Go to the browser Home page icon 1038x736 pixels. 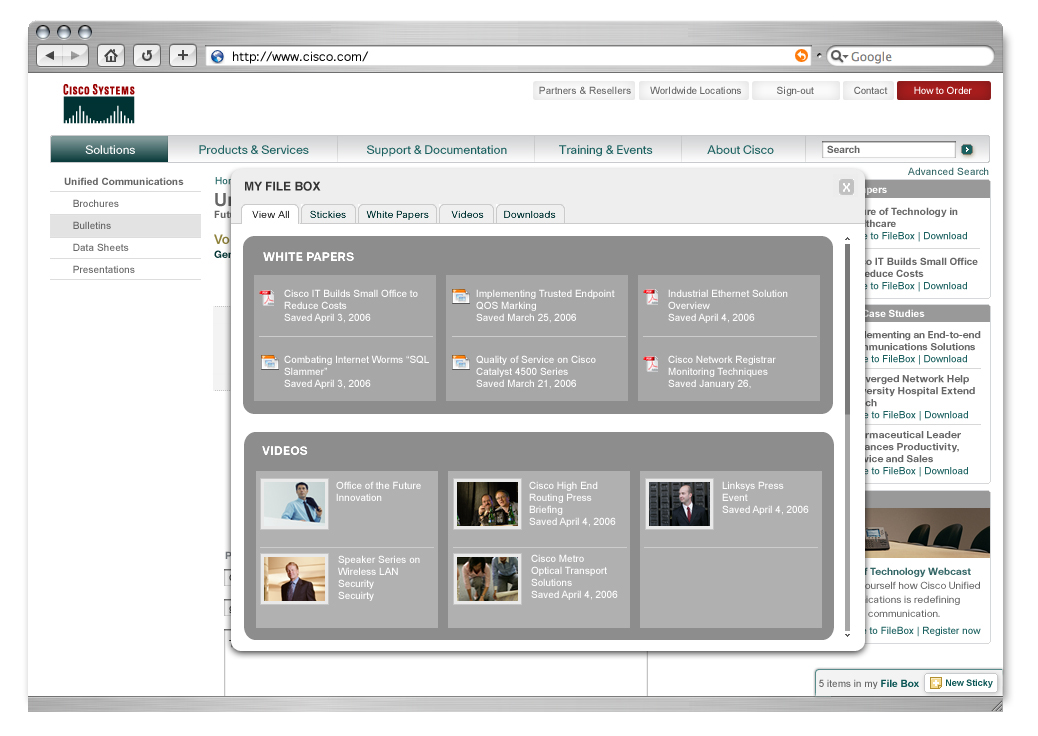(x=111, y=56)
